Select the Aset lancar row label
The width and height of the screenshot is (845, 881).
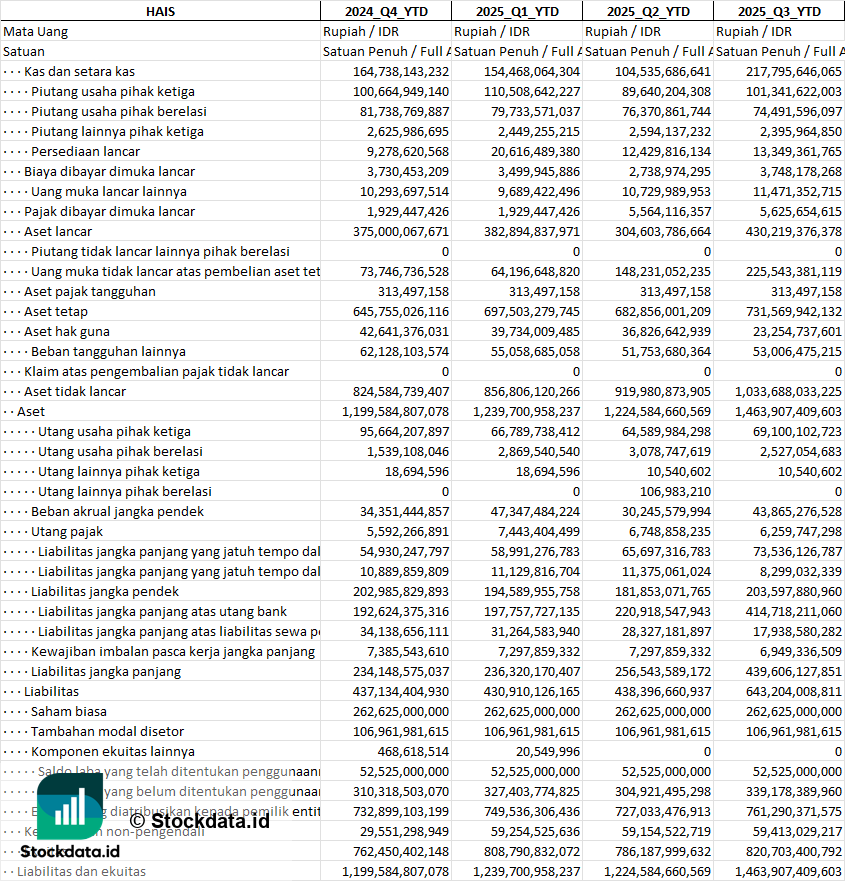coord(58,231)
